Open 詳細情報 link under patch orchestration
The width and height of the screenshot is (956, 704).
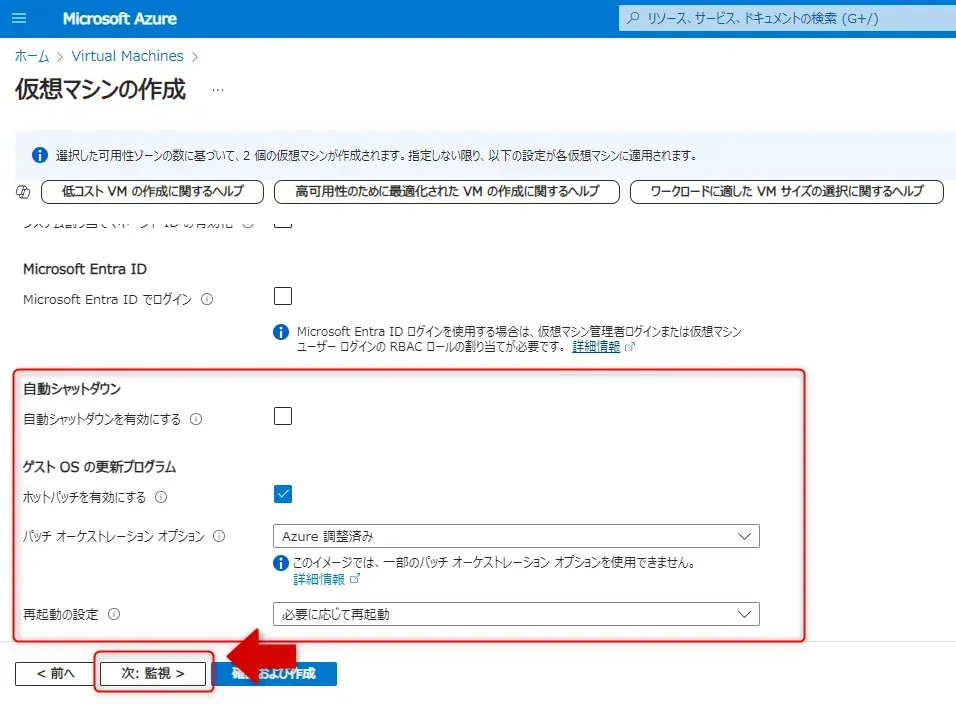pyautogui.click(x=319, y=579)
